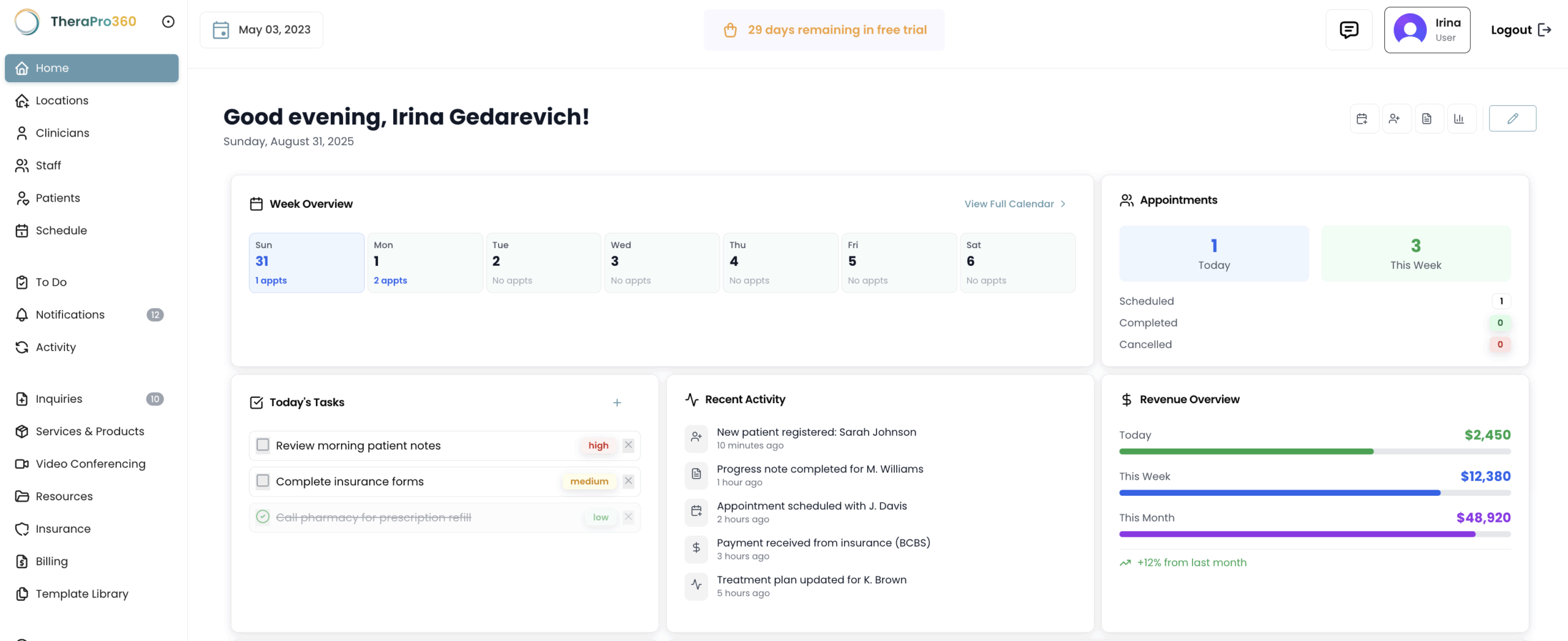Go to Home in sidebar

pyautogui.click(x=92, y=68)
